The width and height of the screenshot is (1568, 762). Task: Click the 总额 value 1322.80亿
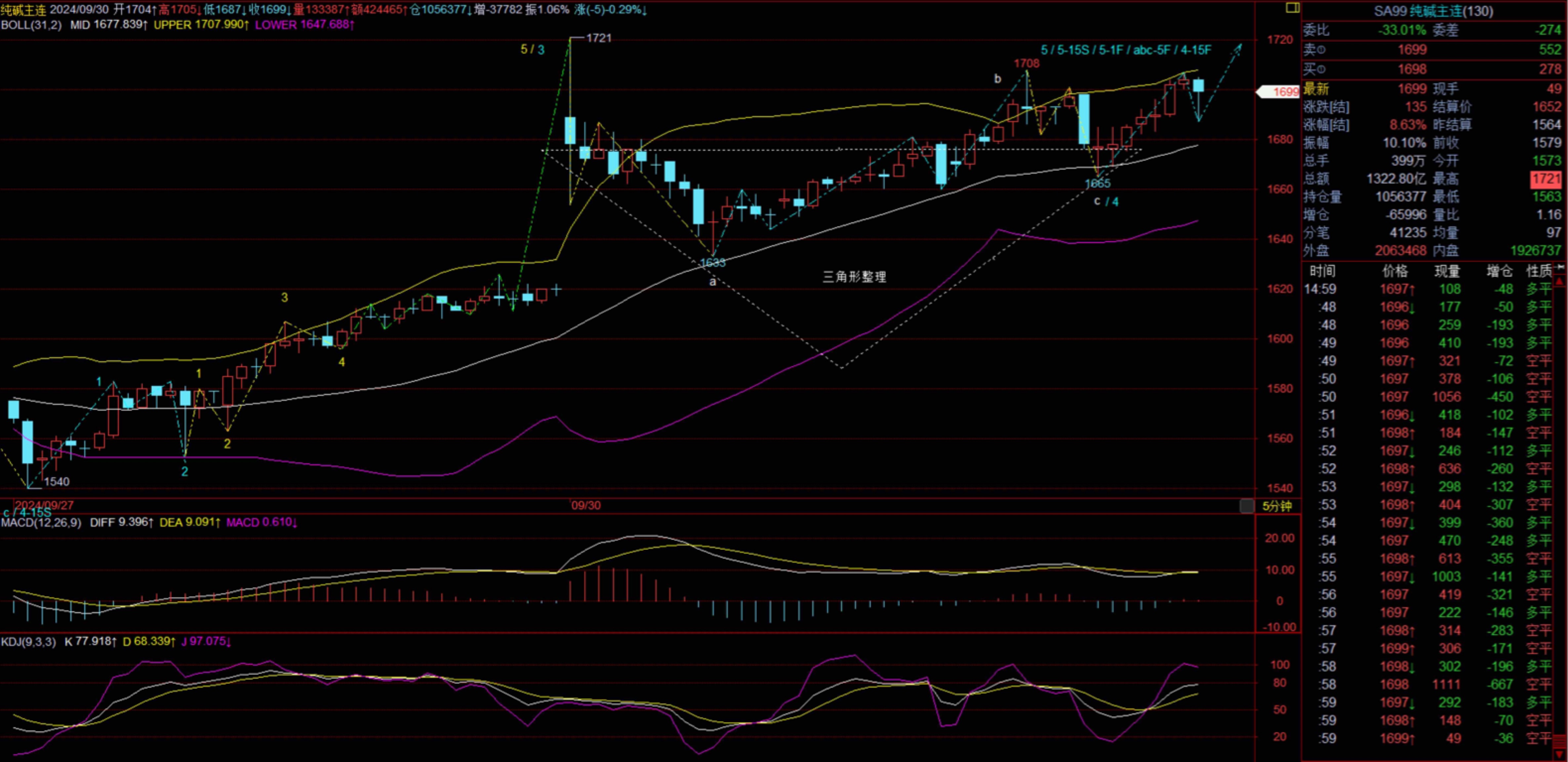tap(1396, 179)
